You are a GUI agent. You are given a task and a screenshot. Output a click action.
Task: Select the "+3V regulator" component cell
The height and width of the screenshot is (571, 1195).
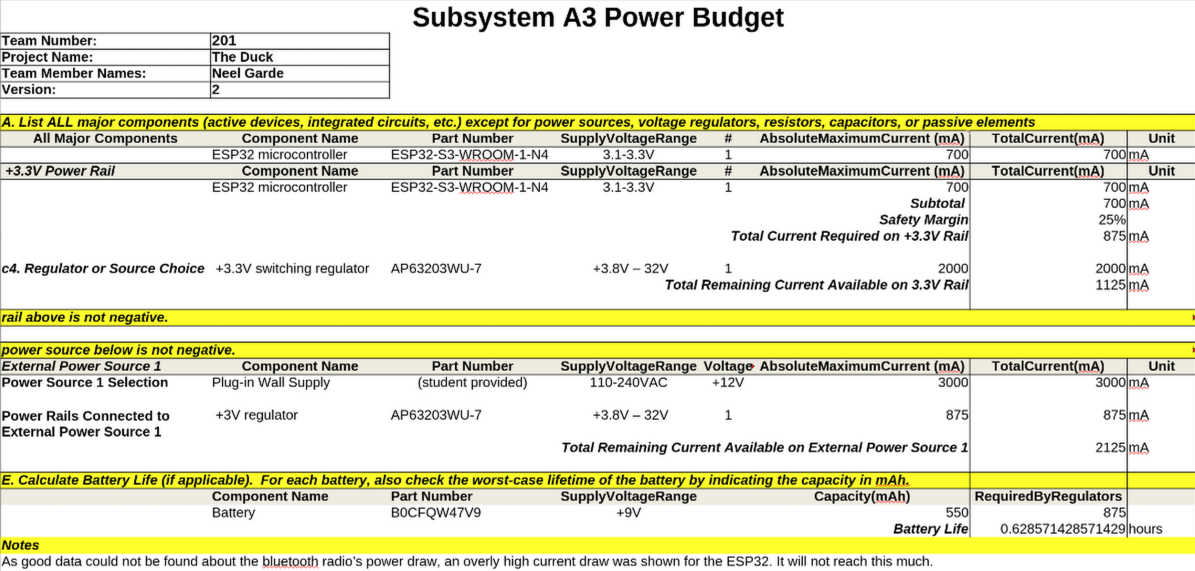coord(256,415)
